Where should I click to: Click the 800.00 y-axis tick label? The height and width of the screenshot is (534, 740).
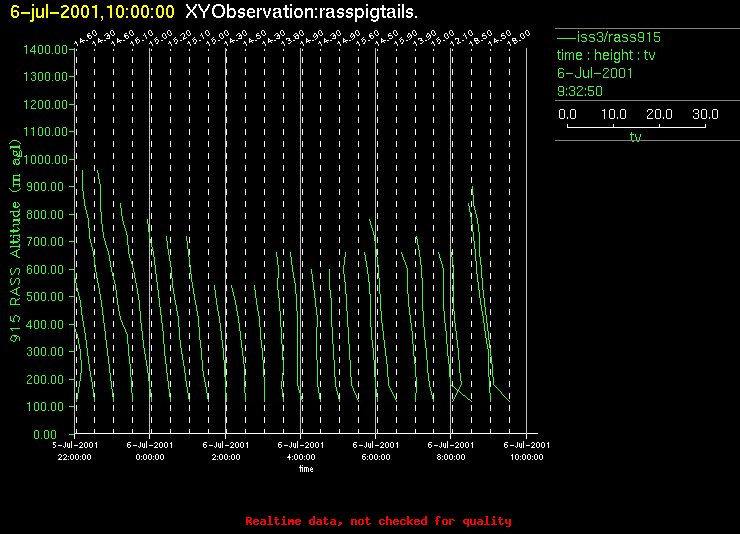[x=47, y=215]
